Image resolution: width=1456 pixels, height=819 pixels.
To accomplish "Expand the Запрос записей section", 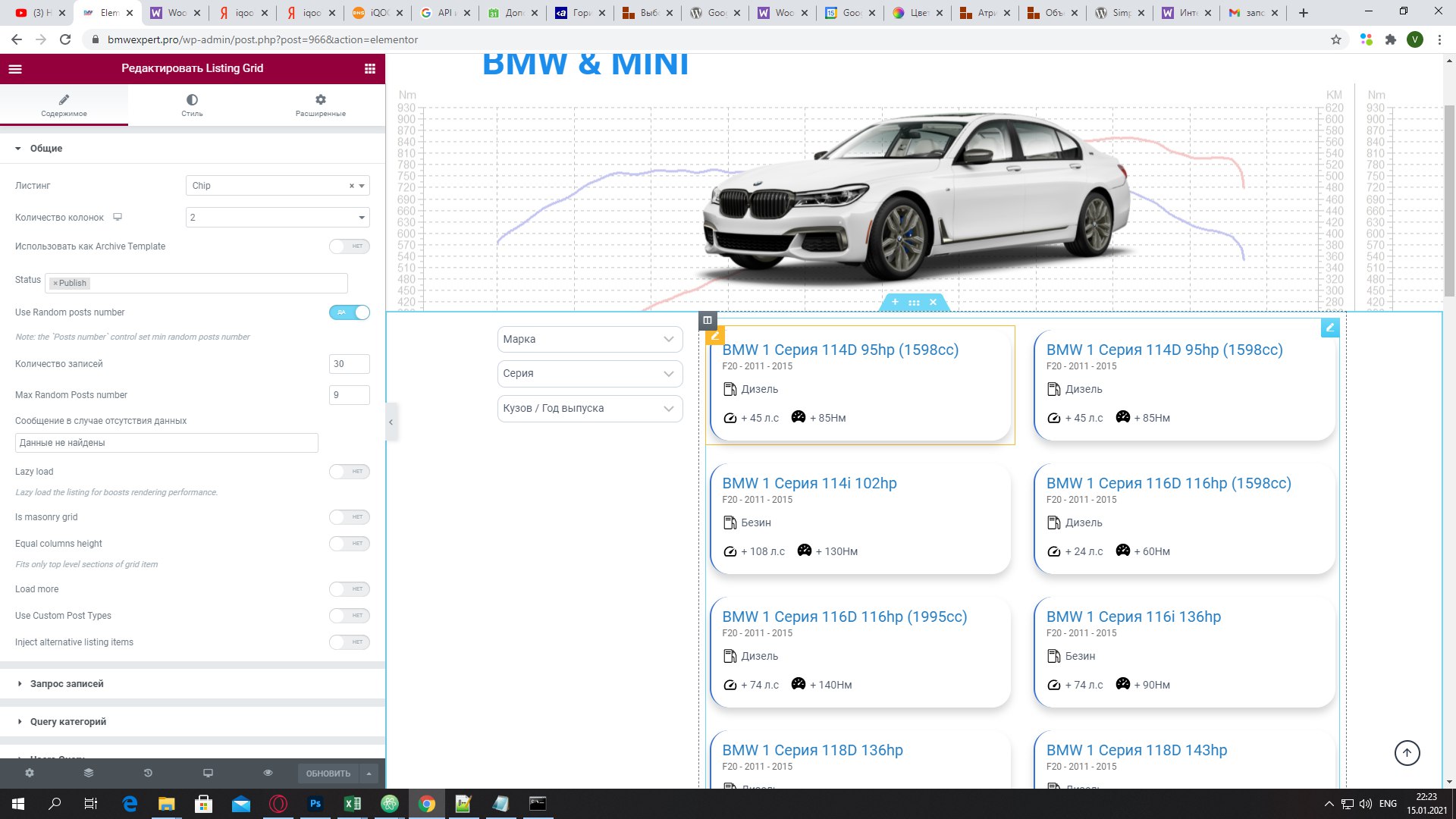I will (193, 684).
